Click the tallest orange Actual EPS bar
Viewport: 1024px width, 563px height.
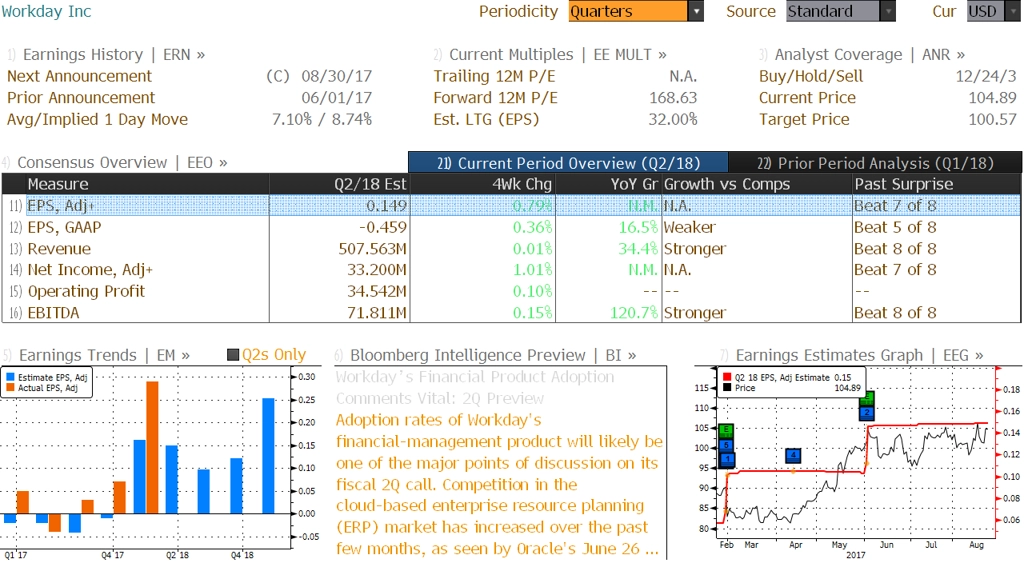pyautogui.click(x=152, y=447)
